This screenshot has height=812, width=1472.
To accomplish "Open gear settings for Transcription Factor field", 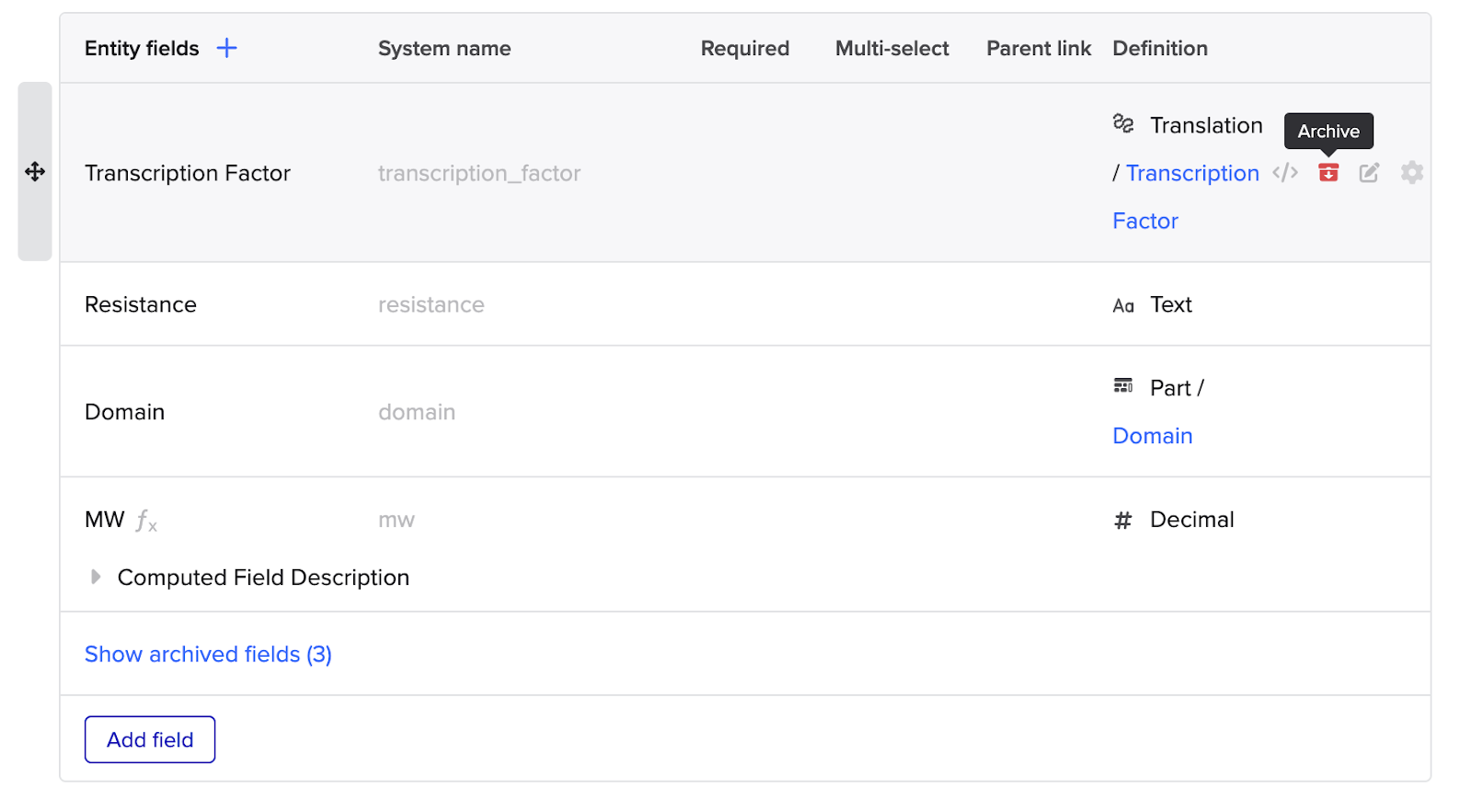I will [x=1411, y=173].
